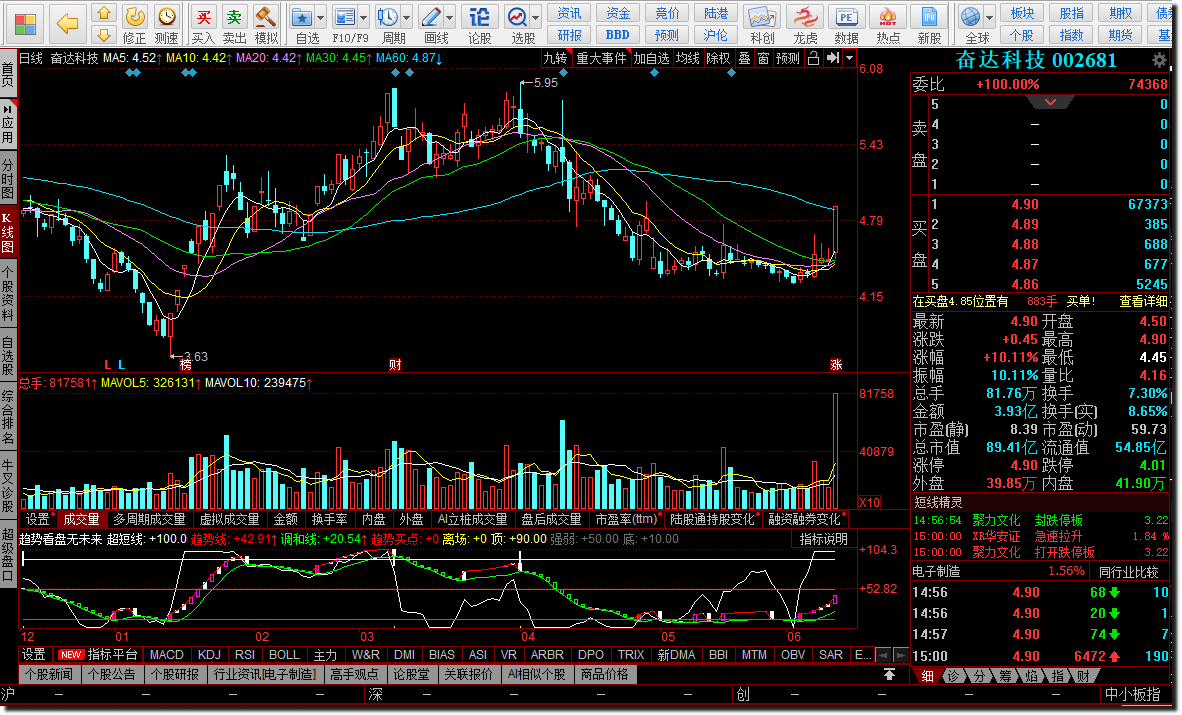This screenshot has height=715, width=1182.
Task: Open the 新股 IPO icon
Action: click(x=929, y=16)
